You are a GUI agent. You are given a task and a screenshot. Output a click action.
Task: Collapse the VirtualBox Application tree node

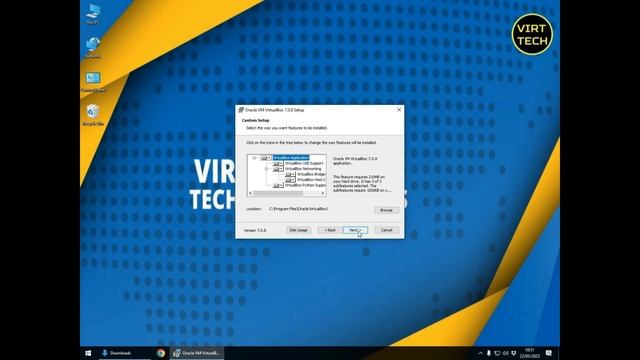coord(254,158)
